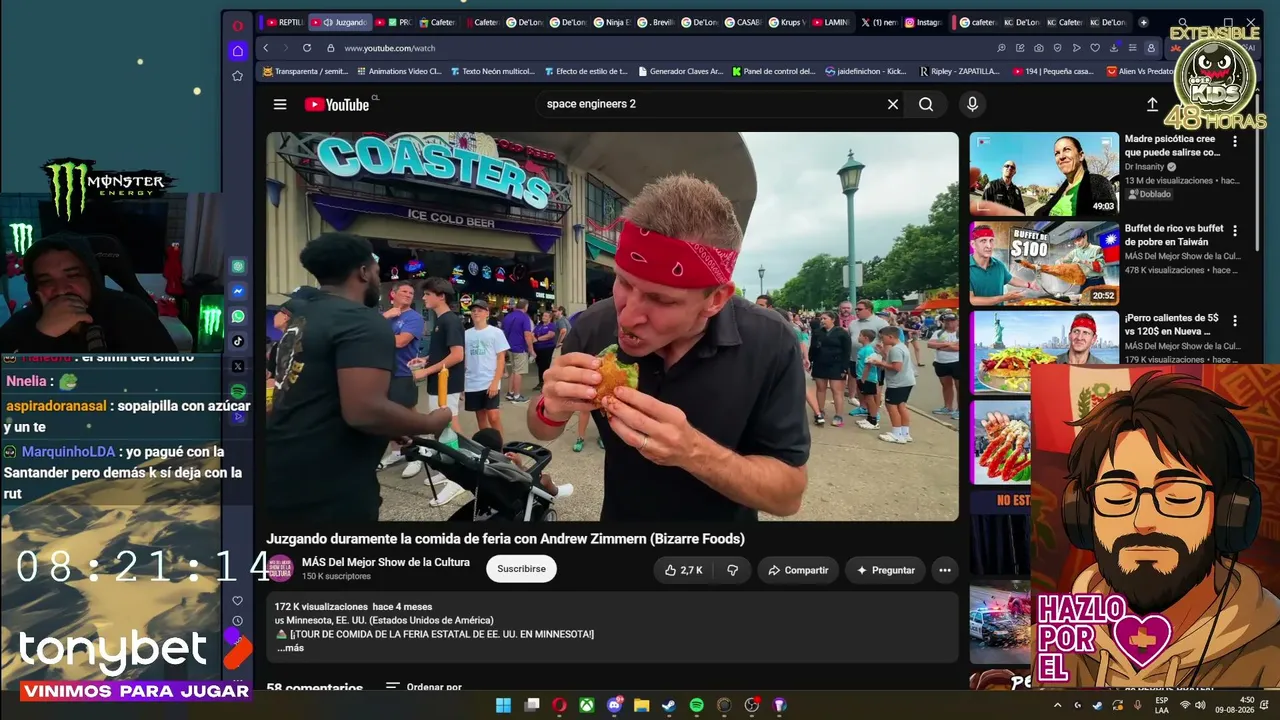Open the volume speaker icon in system tray

1202,705
